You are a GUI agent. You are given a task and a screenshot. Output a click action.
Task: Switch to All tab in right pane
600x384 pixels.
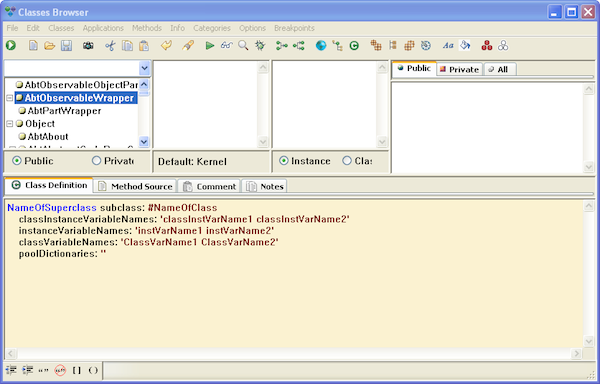500,69
